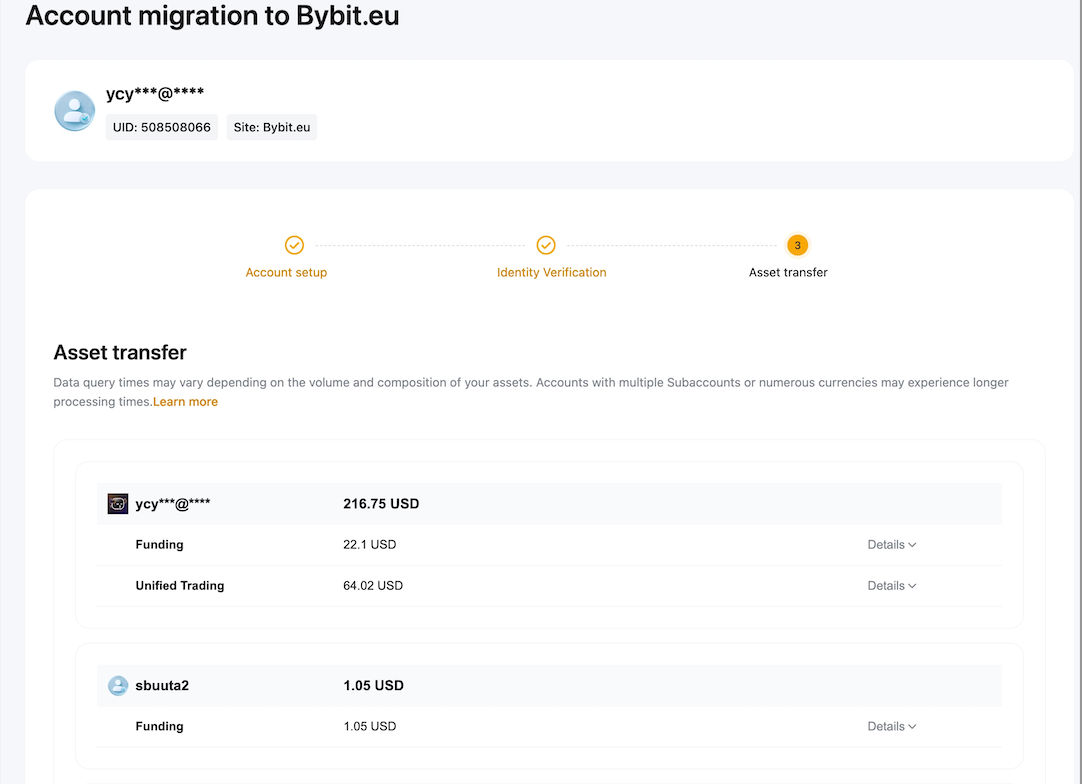Select the Asset transfer step label
The height and width of the screenshot is (784, 1082).
[788, 272]
